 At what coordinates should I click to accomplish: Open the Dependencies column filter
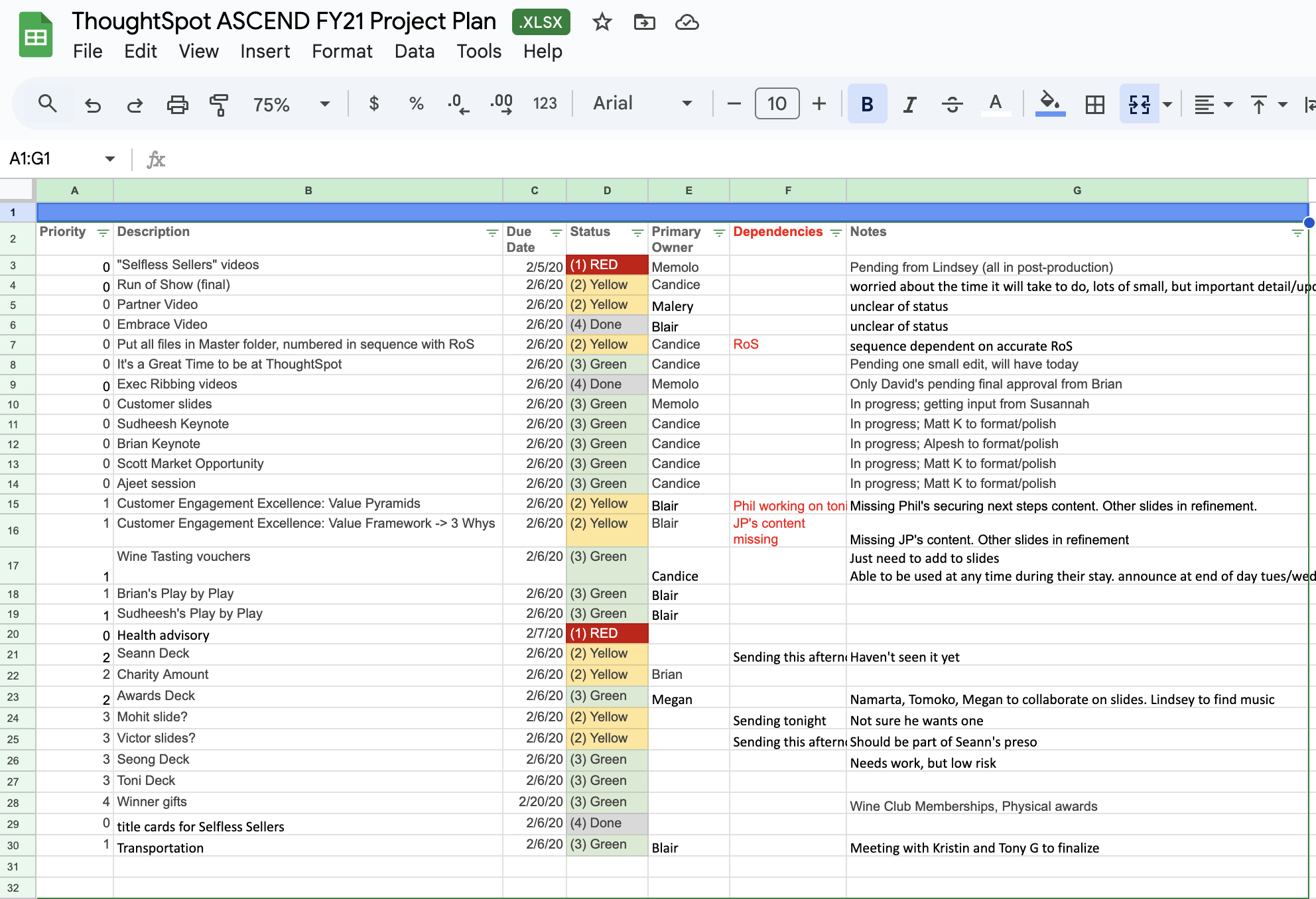[x=836, y=233]
